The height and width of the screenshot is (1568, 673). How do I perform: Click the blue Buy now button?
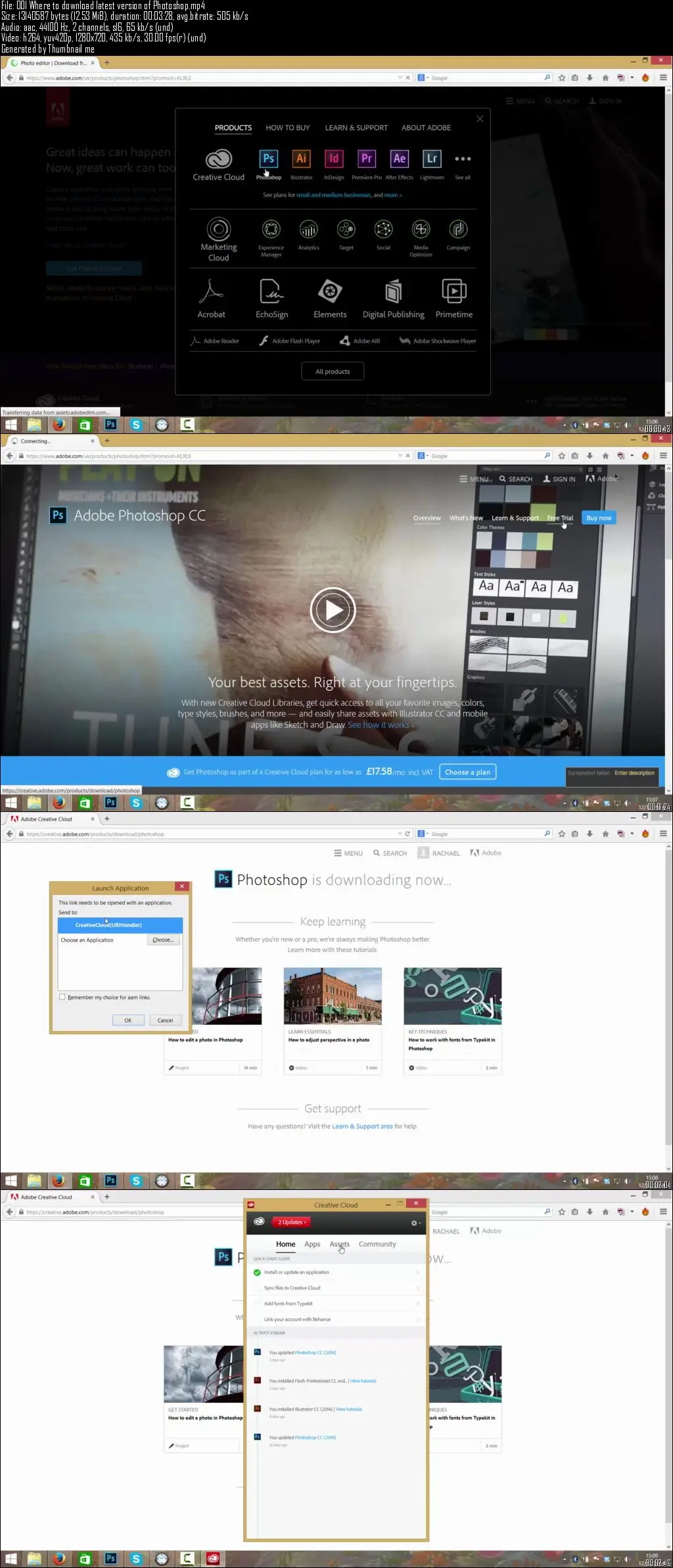[599, 518]
